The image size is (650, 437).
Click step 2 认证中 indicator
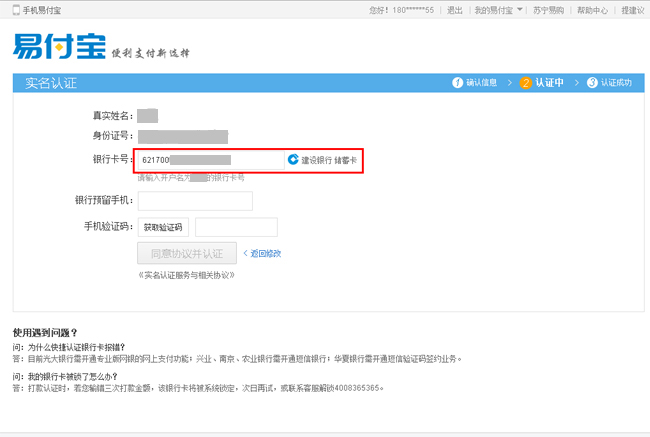coord(541,83)
